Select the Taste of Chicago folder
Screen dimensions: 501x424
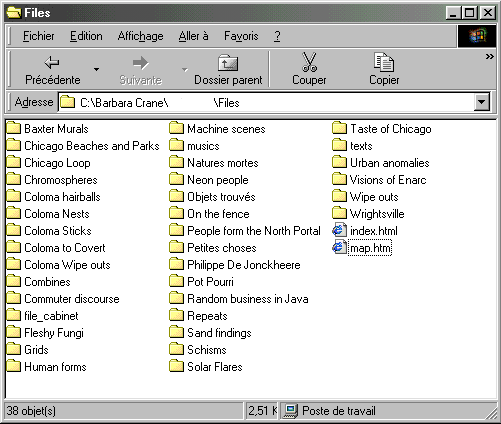(382, 129)
